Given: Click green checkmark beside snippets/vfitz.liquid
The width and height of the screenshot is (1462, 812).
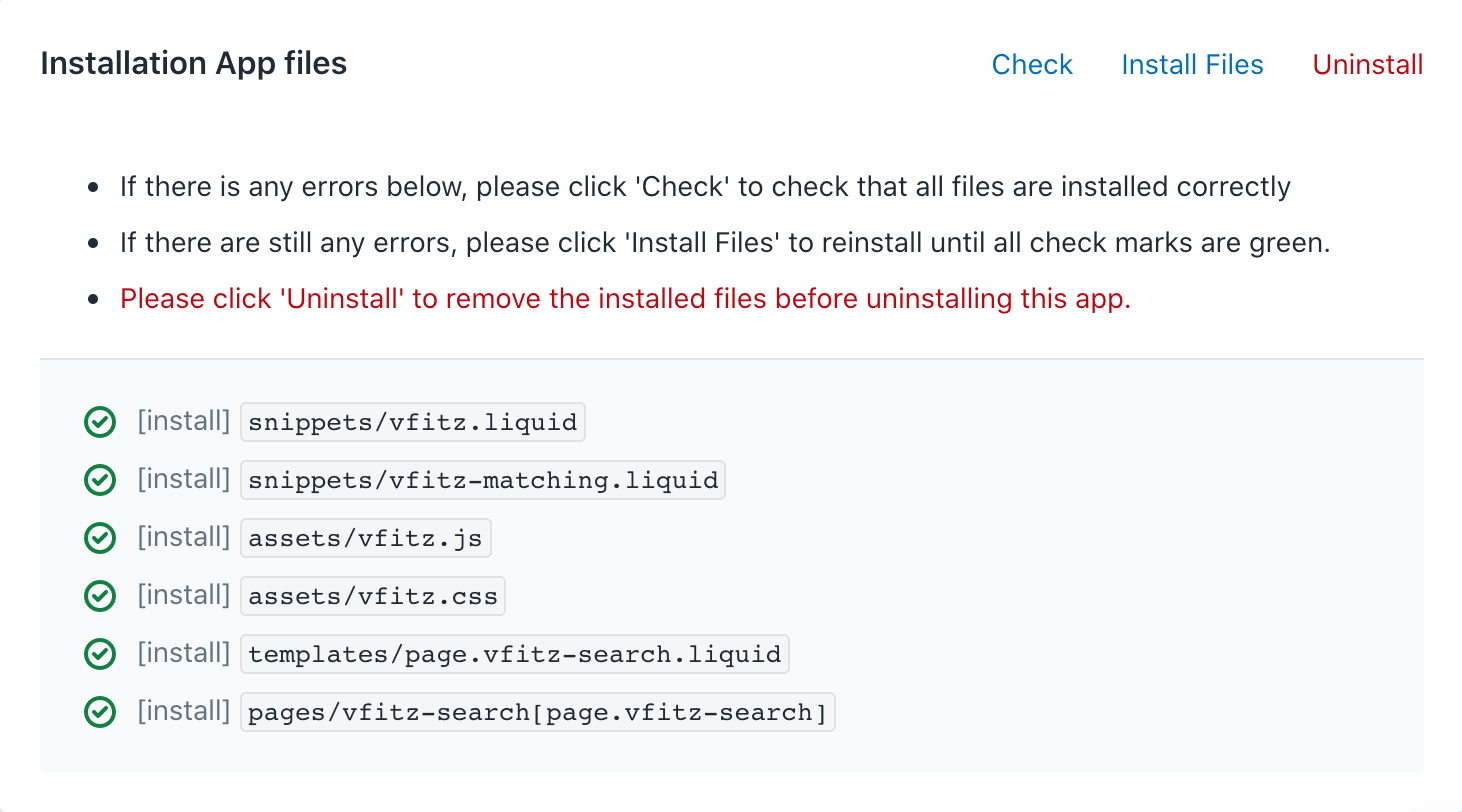Looking at the screenshot, I should (x=99, y=423).
